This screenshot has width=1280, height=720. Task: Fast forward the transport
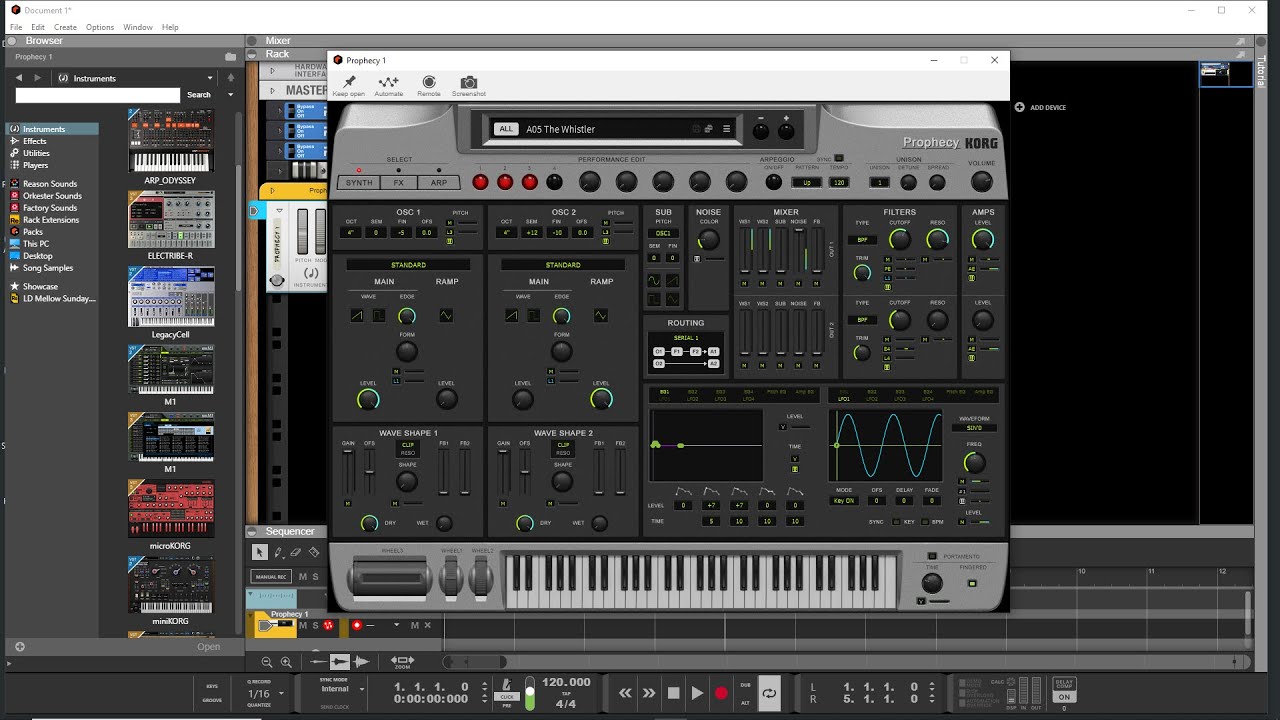tap(649, 693)
